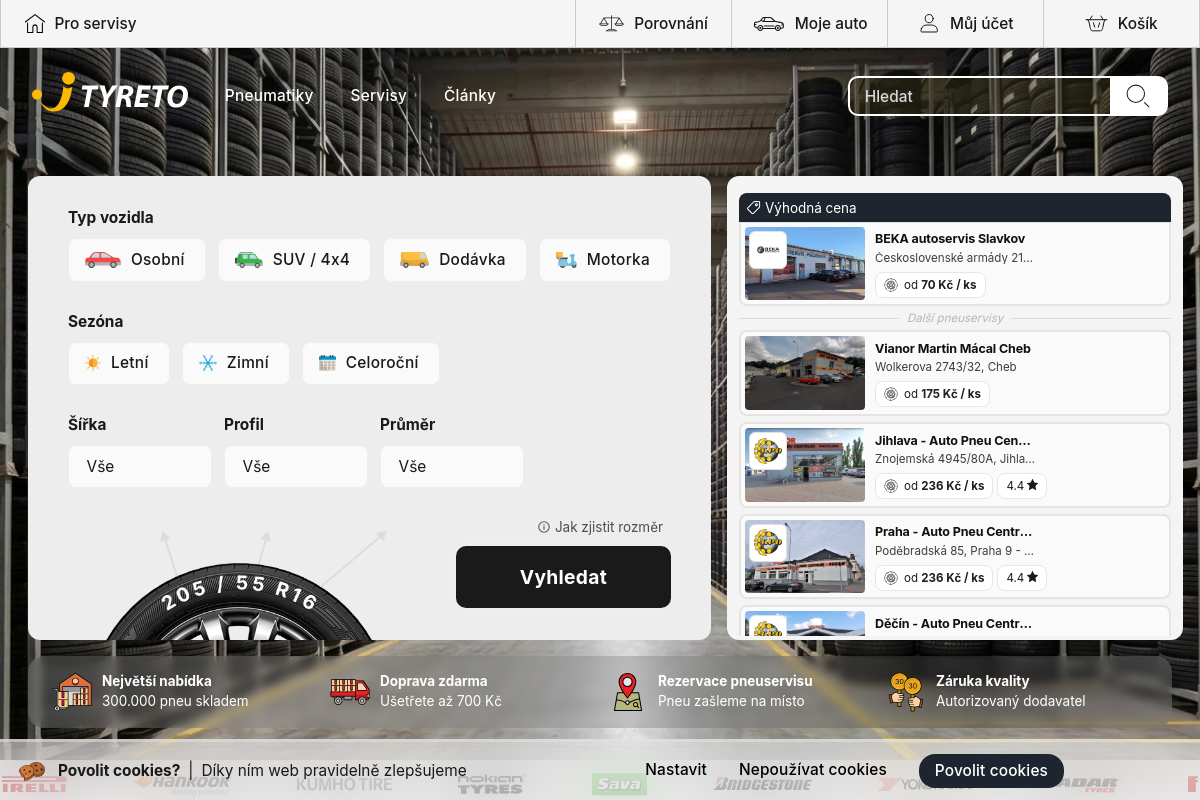Open the Pneumatiky menu
Image resolution: width=1200 pixels, height=800 pixels.
[x=269, y=96]
